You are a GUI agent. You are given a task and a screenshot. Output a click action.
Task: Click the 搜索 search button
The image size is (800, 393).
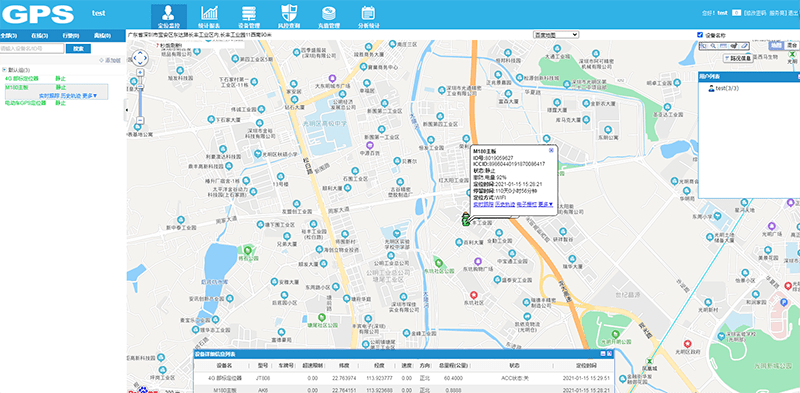point(78,48)
